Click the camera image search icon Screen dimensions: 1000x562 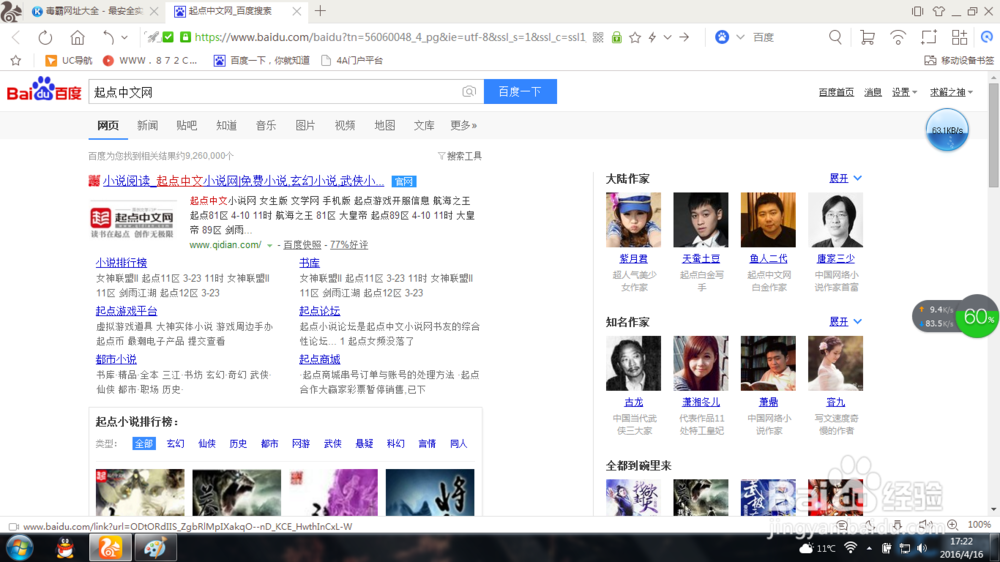pyautogui.click(x=469, y=92)
